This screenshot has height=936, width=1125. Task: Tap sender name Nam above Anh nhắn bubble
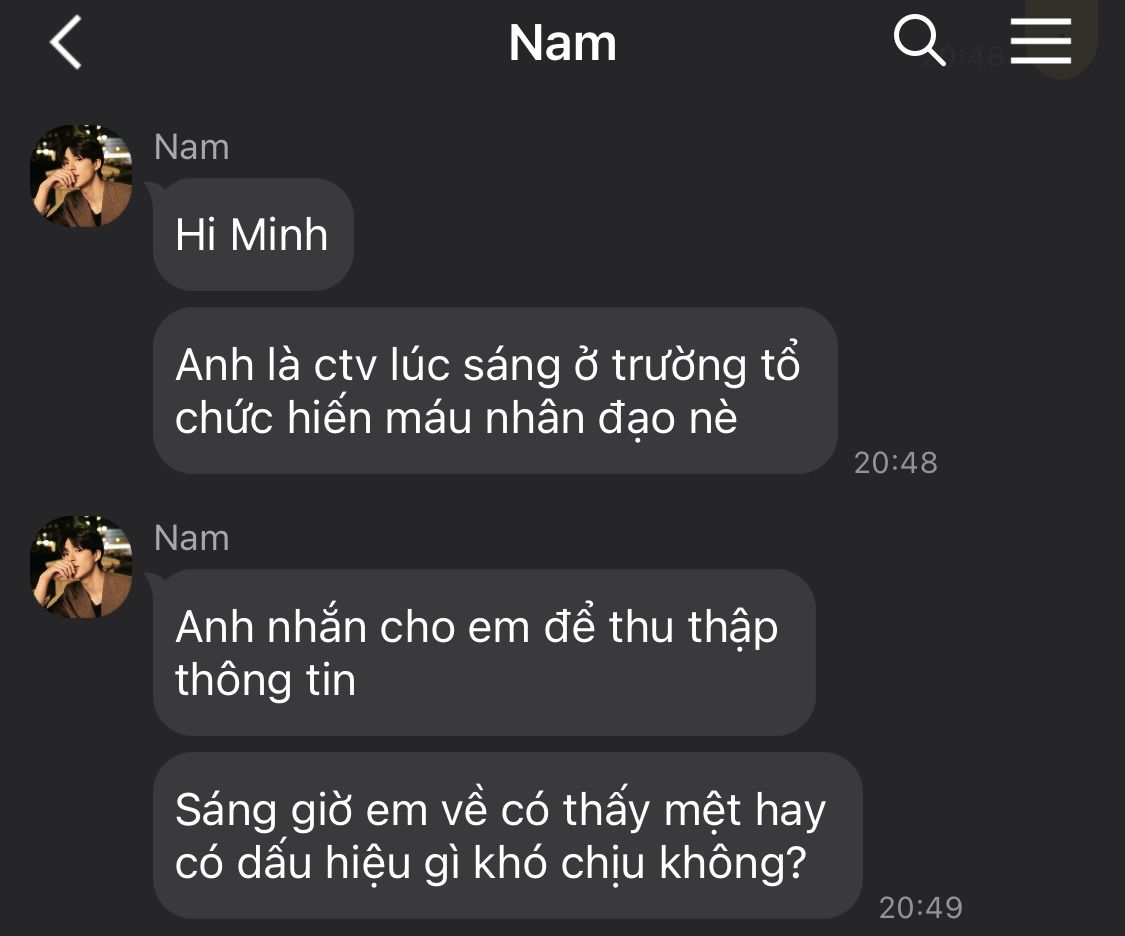(192, 538)
